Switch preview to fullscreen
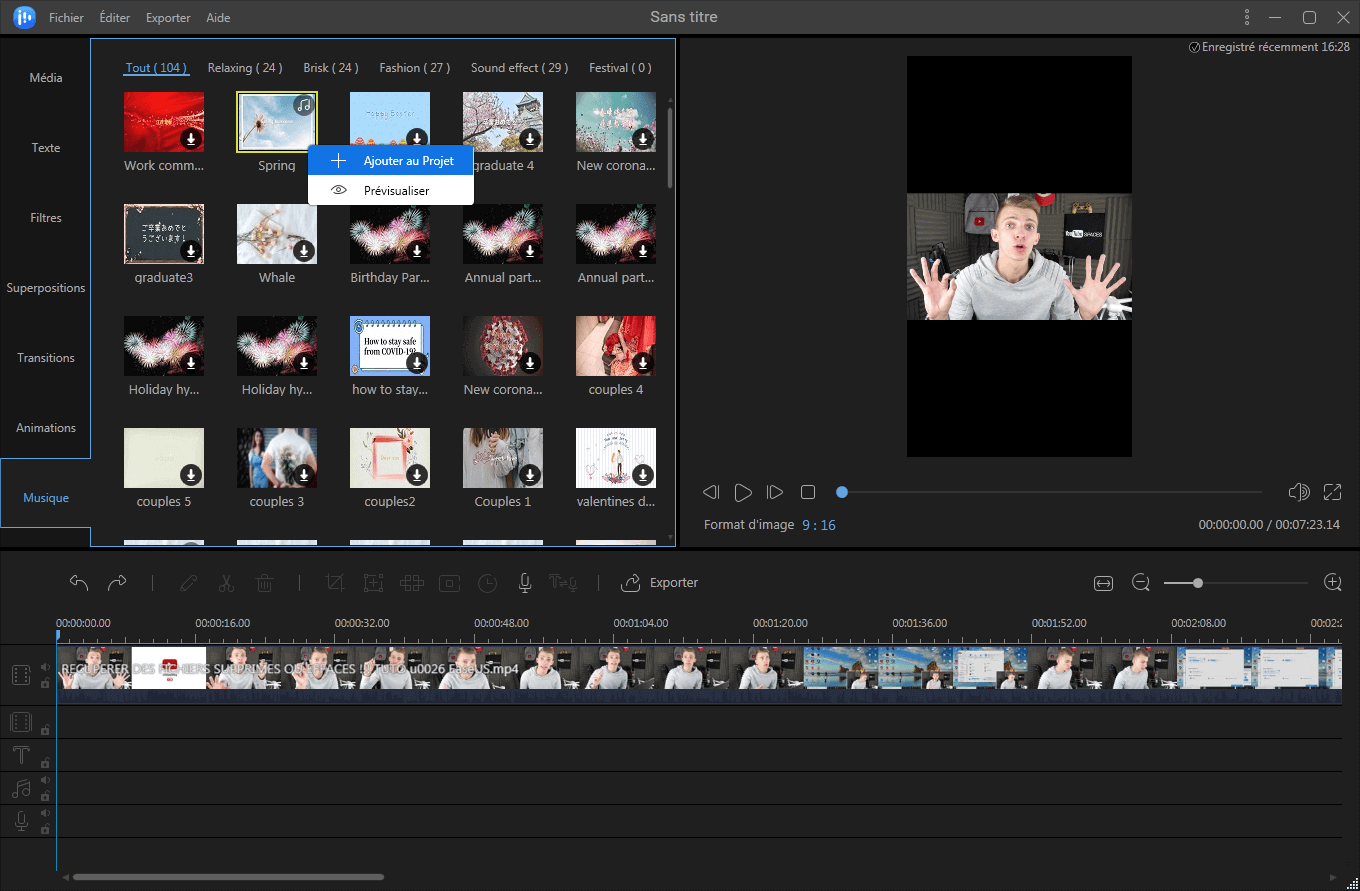 point(1332,492)
